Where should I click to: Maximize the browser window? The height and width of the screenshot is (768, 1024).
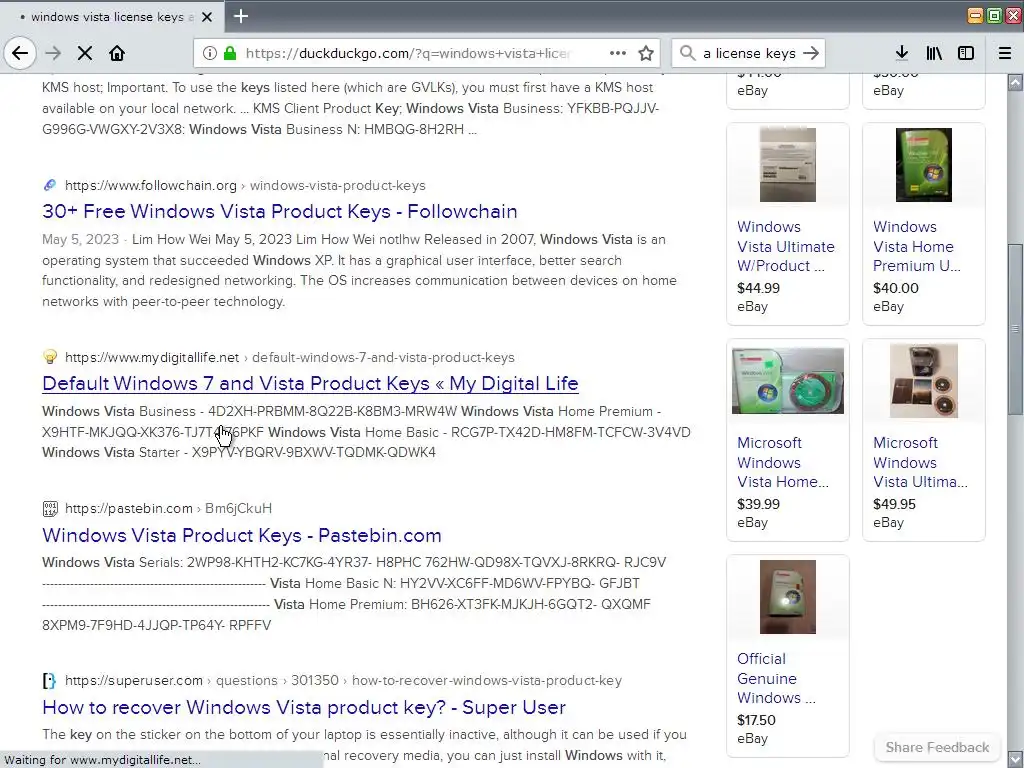coord(994,16)
